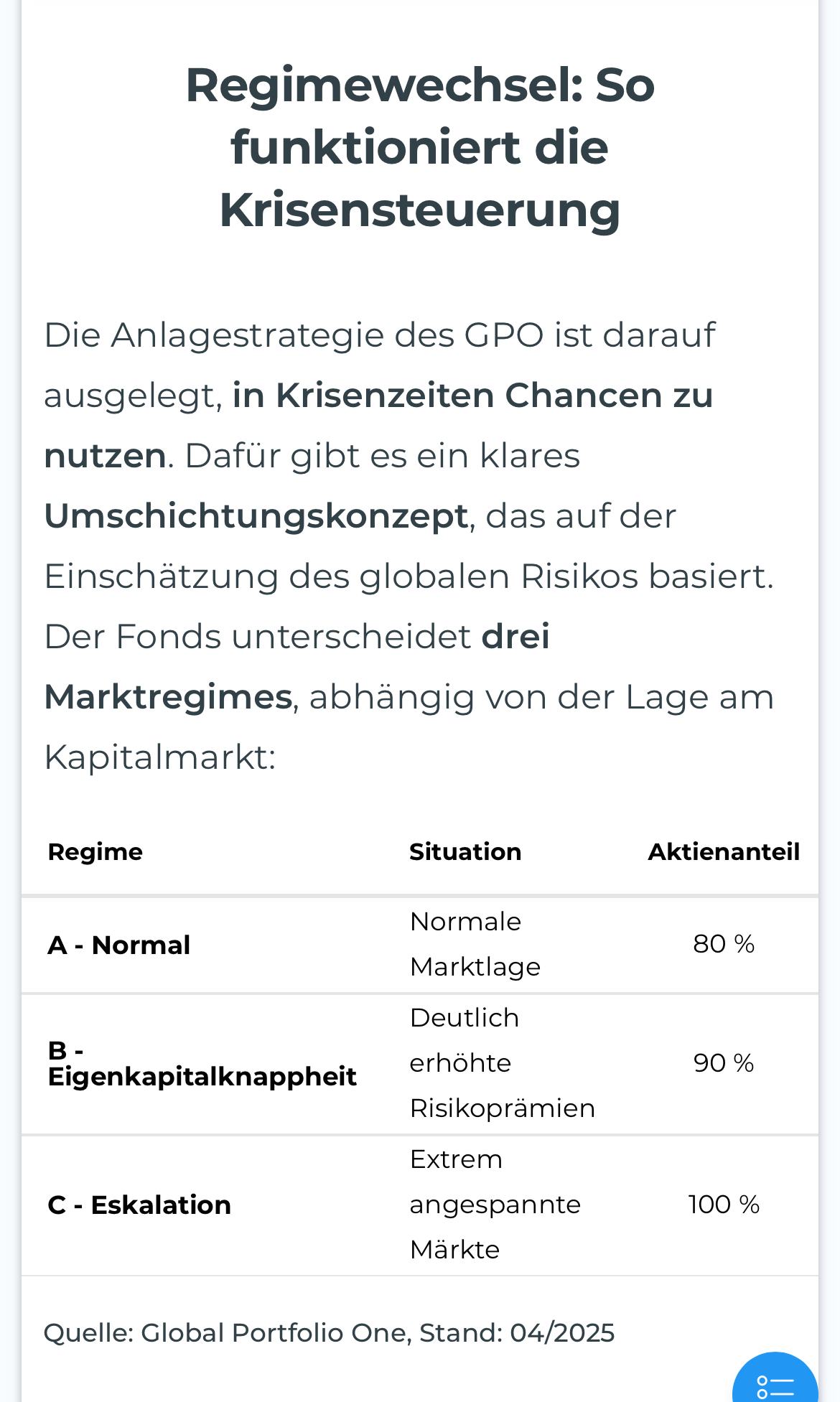Click the Regimewechsel article heading
The image size is (840, 1402).
point(420,147)
